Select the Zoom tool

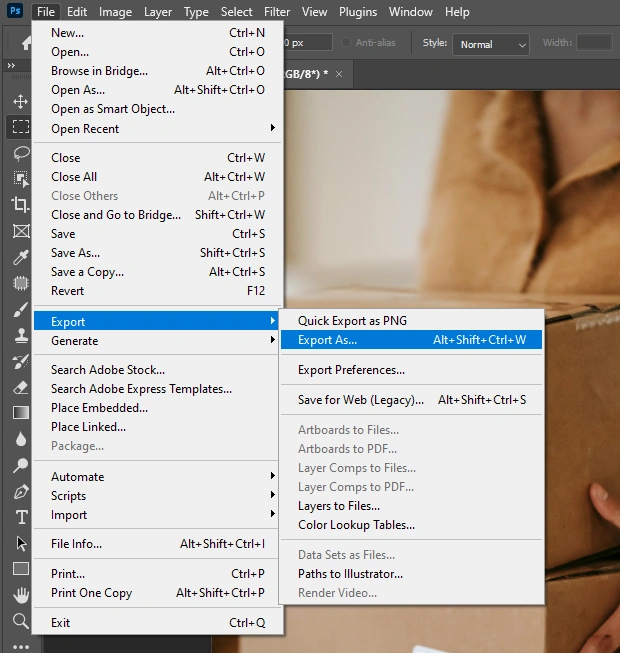point(21,621)
